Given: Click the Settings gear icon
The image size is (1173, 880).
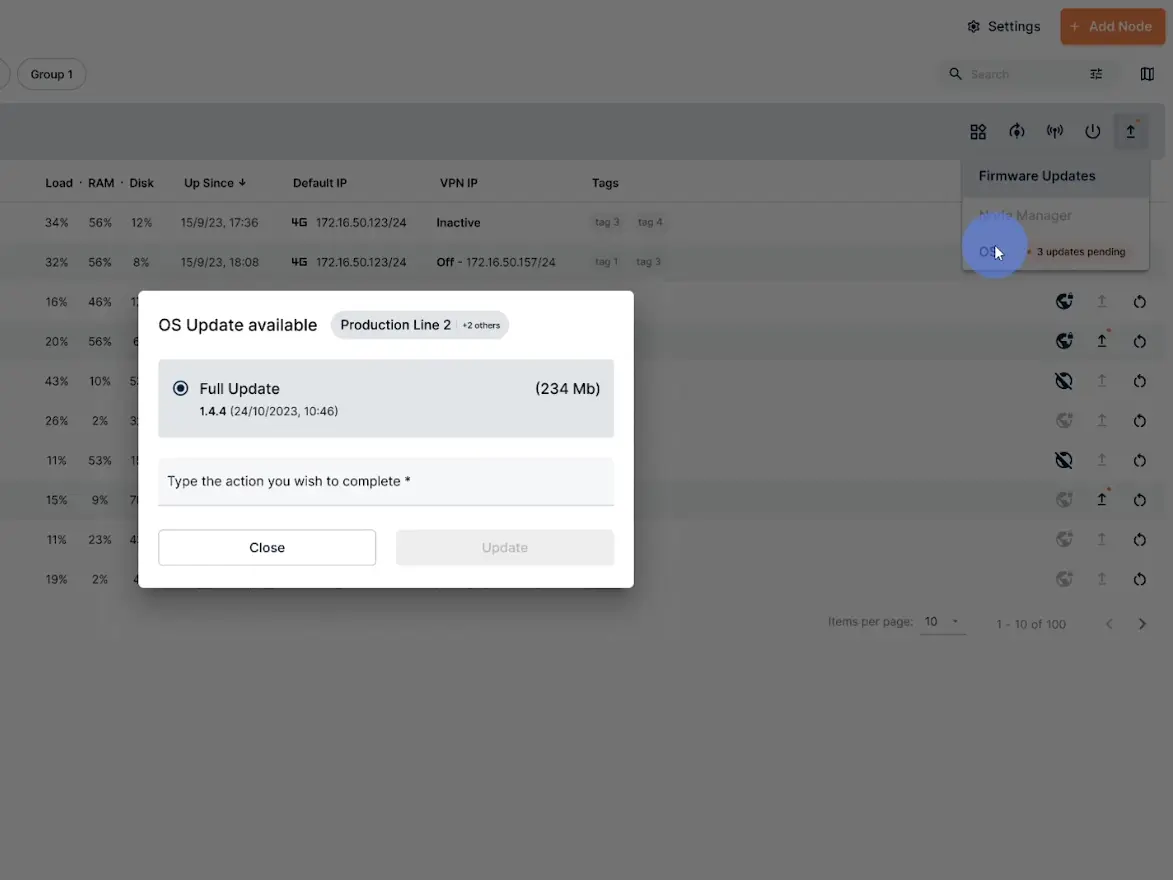Looking at the screenshot, I should click(973, 27).
